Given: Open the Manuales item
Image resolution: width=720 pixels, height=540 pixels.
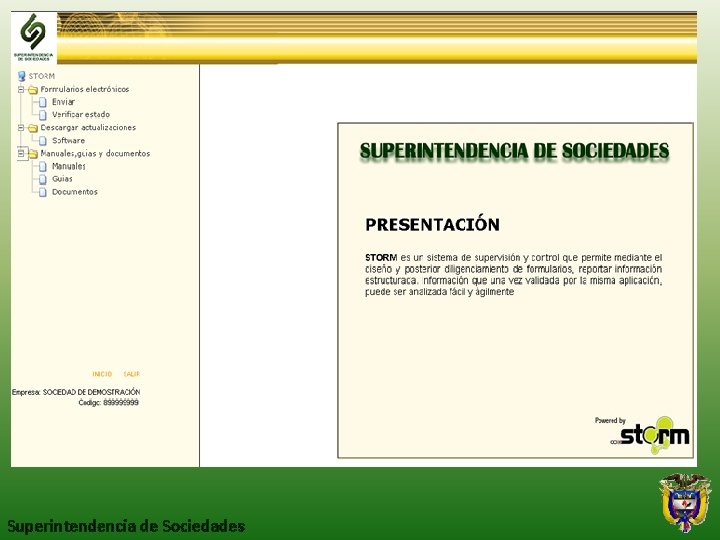Looking at the screenshot, I should point(68,166).
